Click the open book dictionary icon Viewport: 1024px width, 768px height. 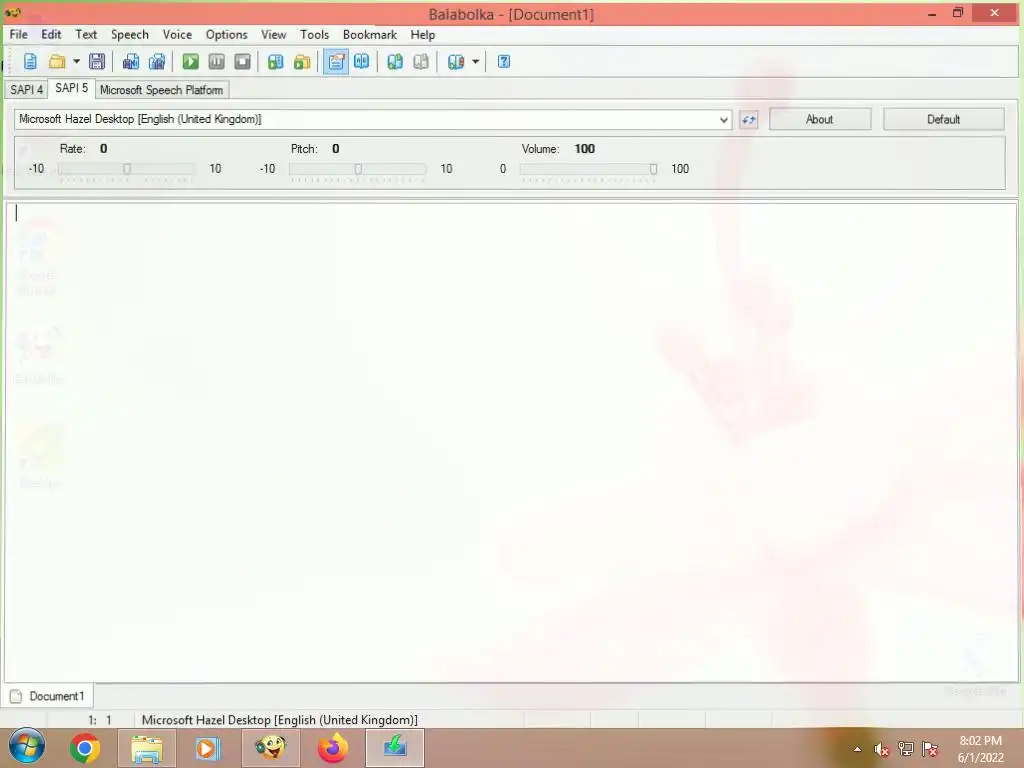[361, 62]
